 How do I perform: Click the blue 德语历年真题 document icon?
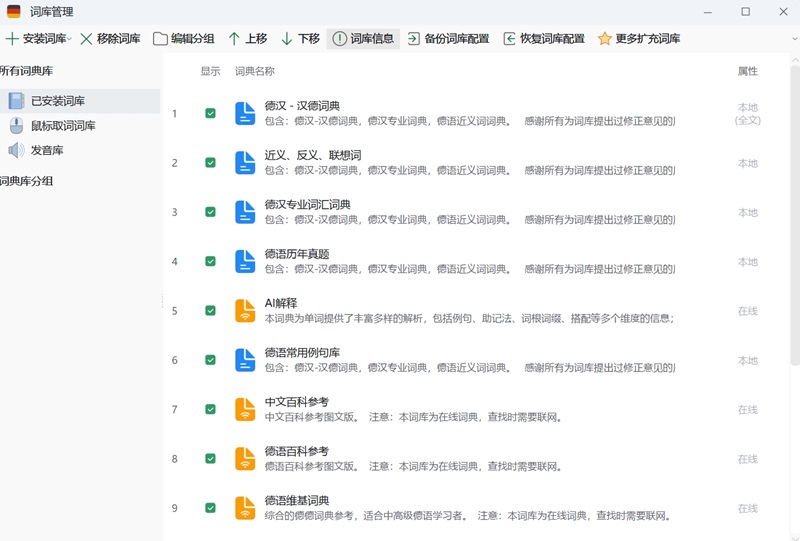245,261
